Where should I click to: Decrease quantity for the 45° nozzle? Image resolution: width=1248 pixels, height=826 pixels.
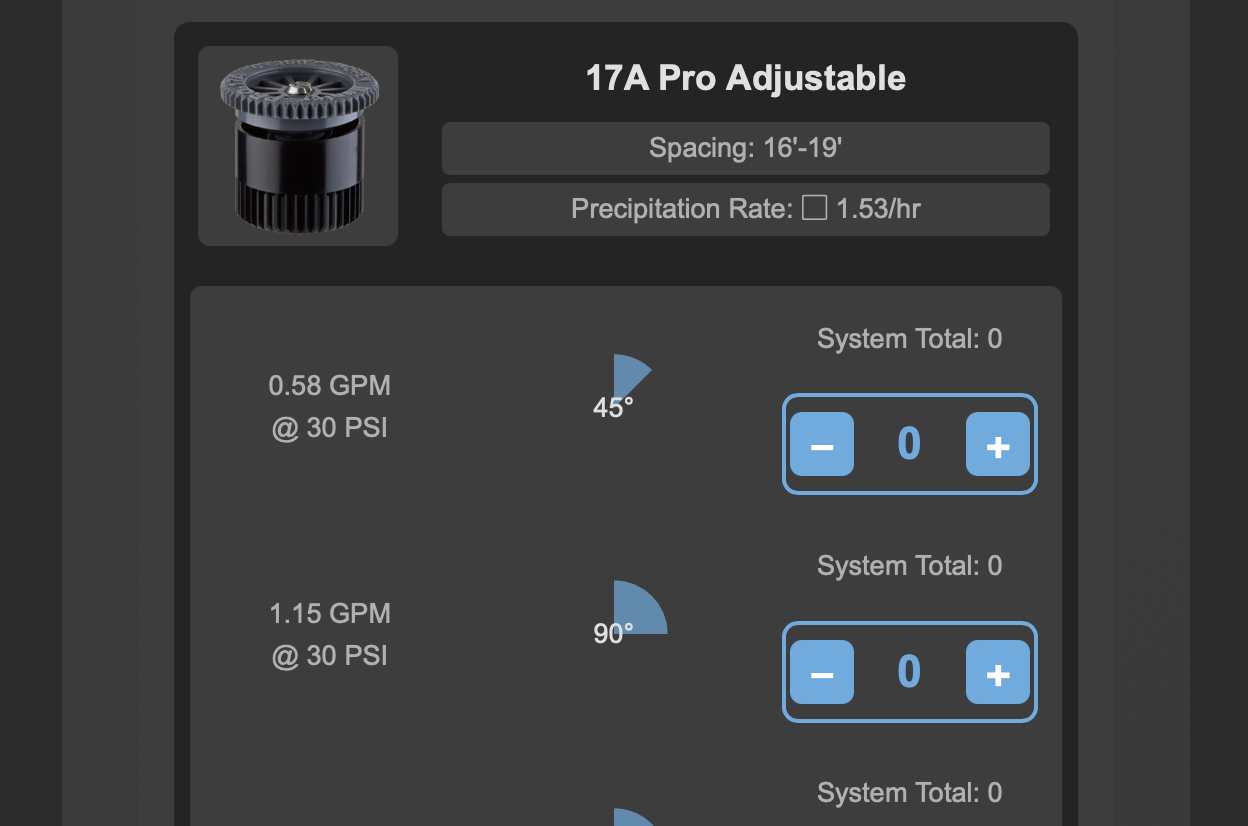[822, 444]
